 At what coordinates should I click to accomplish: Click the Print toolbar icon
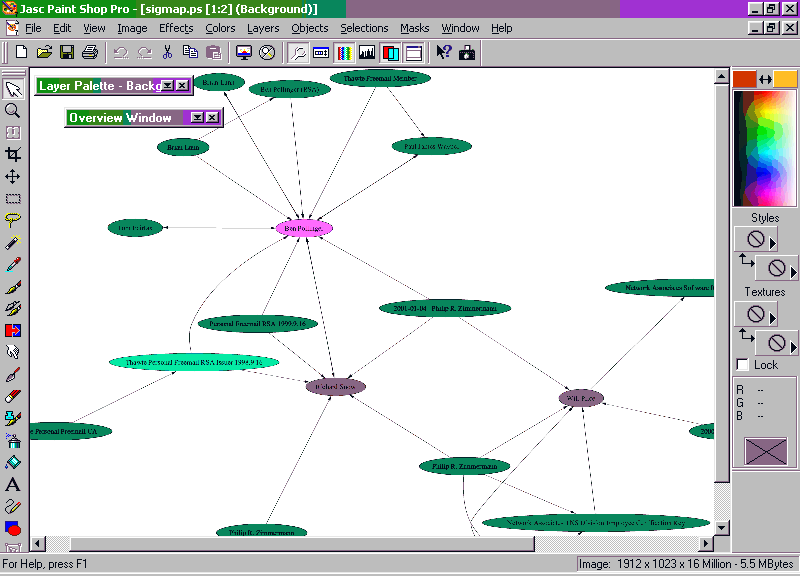click(x=90, y=52)
